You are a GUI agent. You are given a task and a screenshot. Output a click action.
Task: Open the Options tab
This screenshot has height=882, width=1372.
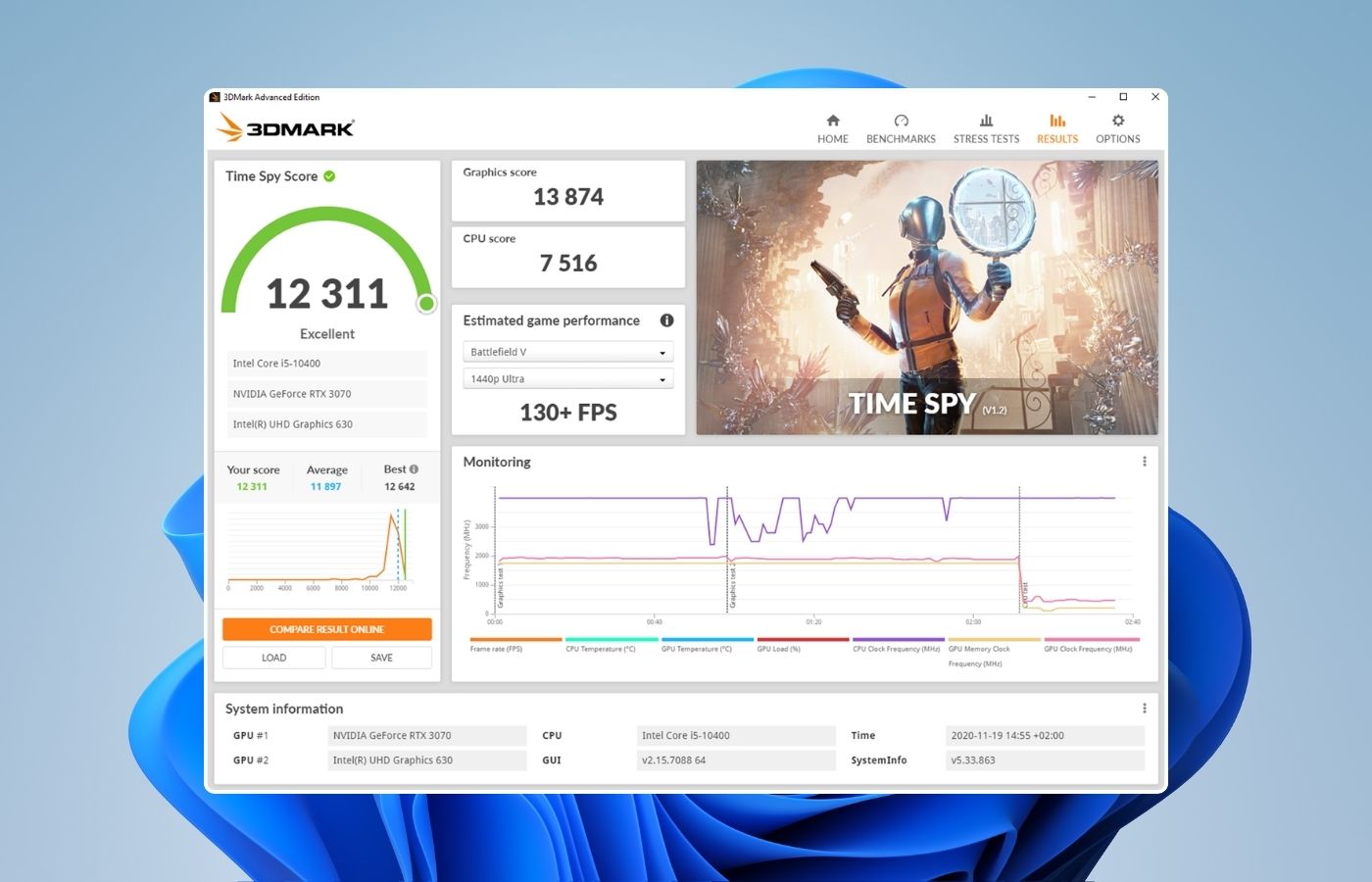(1118, 128)
